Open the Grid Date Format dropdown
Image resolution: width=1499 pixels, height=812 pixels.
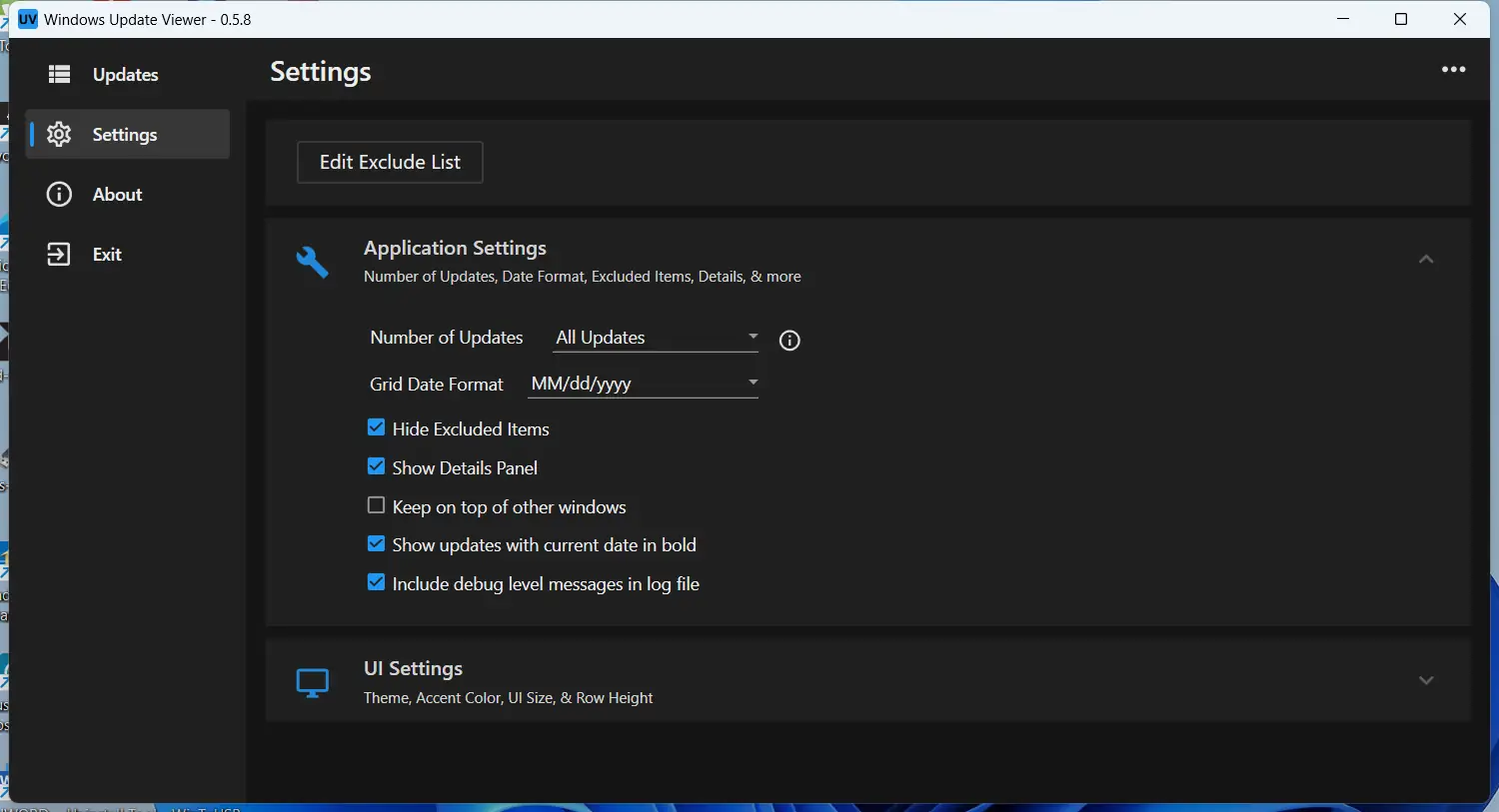[644, 384]
